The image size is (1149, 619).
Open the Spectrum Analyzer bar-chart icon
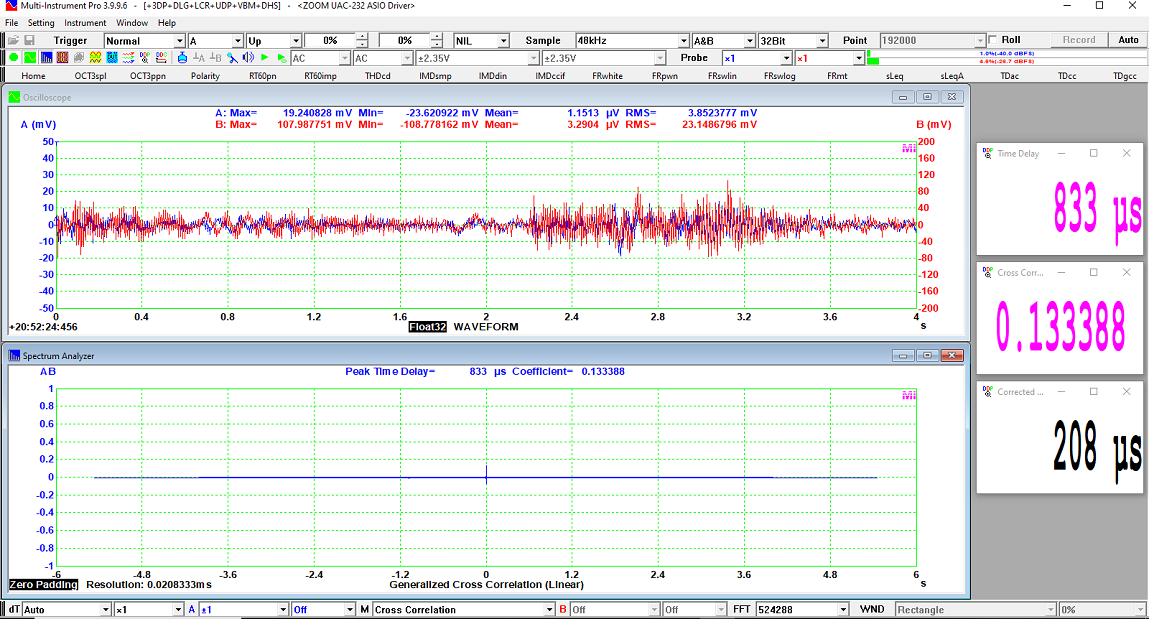46,58
